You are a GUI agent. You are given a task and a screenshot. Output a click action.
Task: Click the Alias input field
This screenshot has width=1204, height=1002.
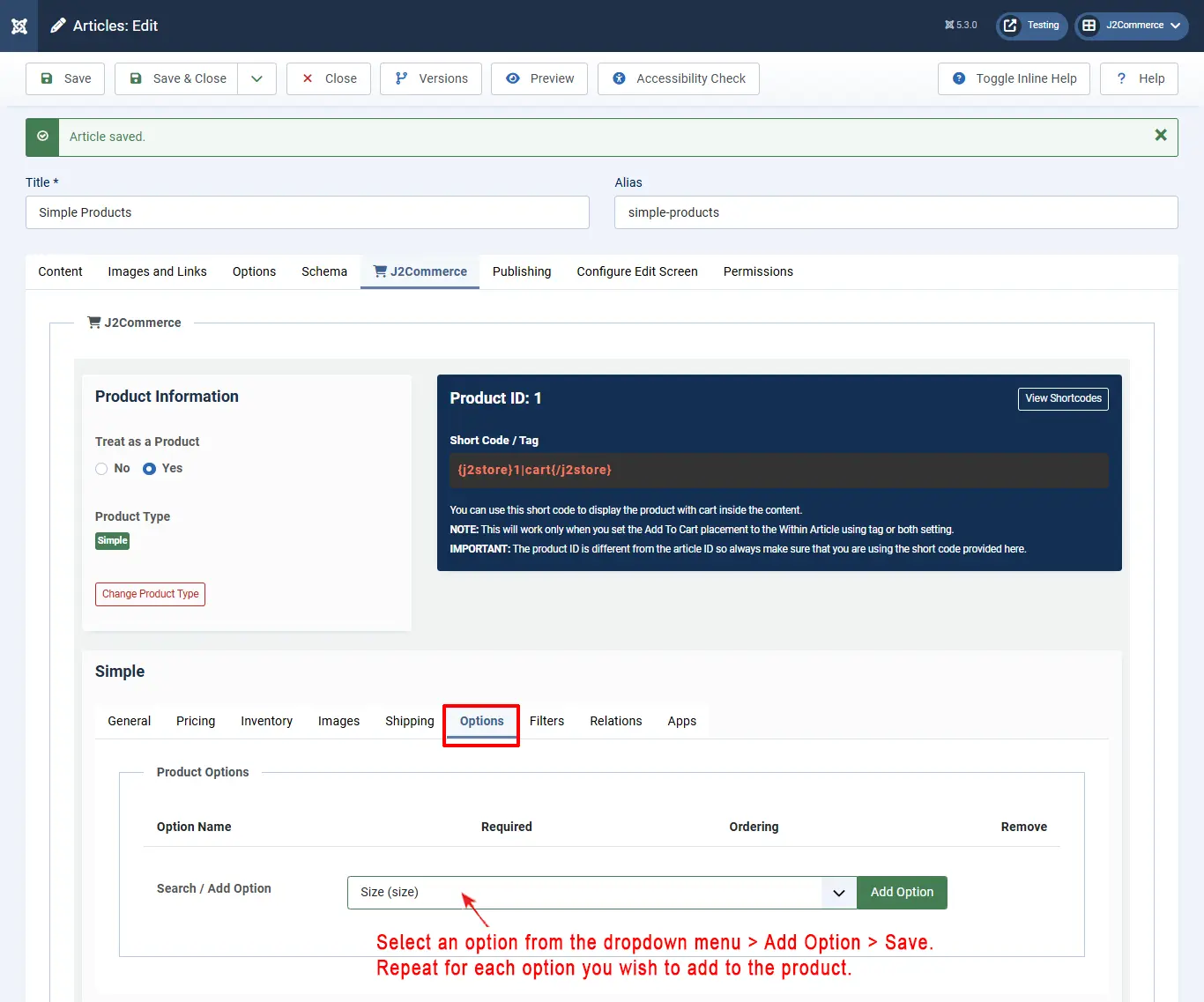(x=896, y=212)
